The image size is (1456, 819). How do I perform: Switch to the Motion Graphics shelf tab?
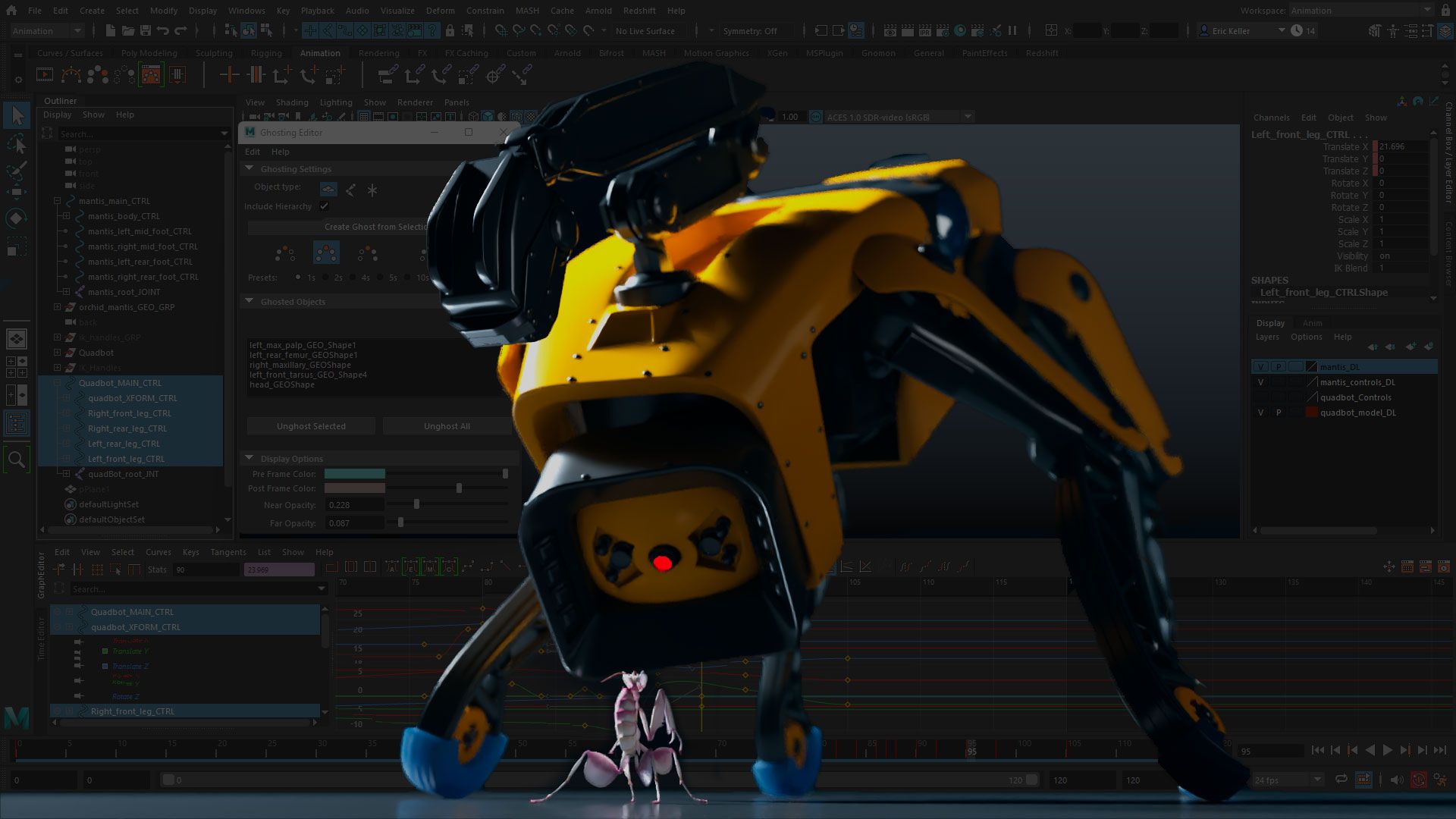click(x=715, y=53)
